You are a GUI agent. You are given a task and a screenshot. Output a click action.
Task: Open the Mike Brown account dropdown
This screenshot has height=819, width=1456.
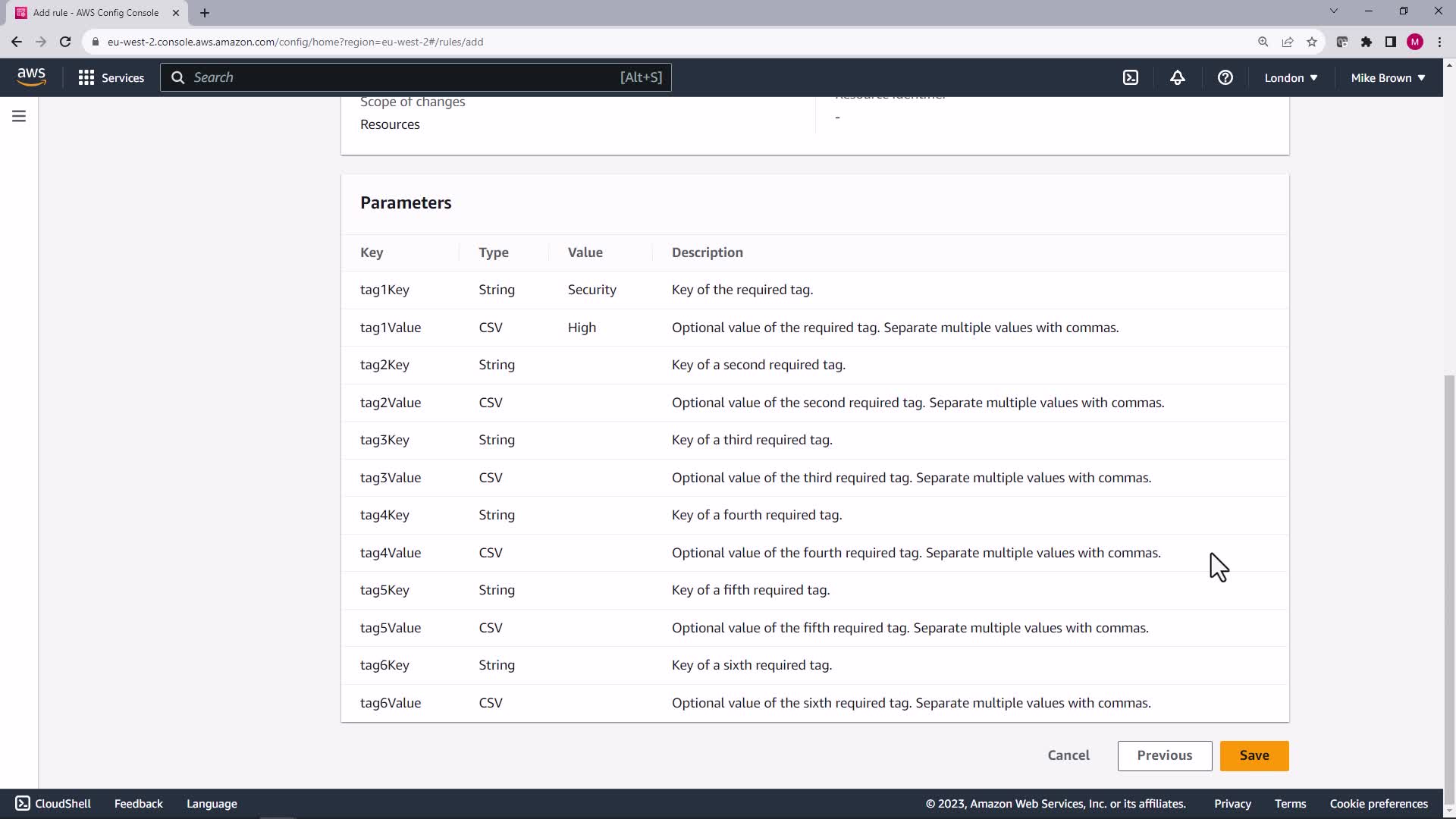[x=1387, y=77]
